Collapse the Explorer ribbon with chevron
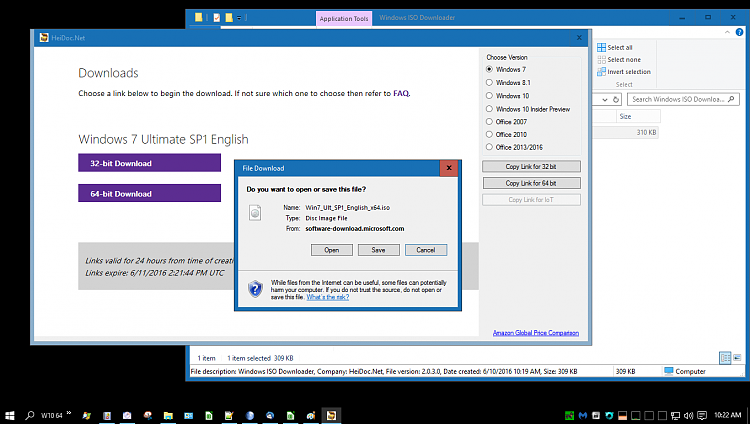This screenshot has width=750, height=424. (x=727, y=32)
